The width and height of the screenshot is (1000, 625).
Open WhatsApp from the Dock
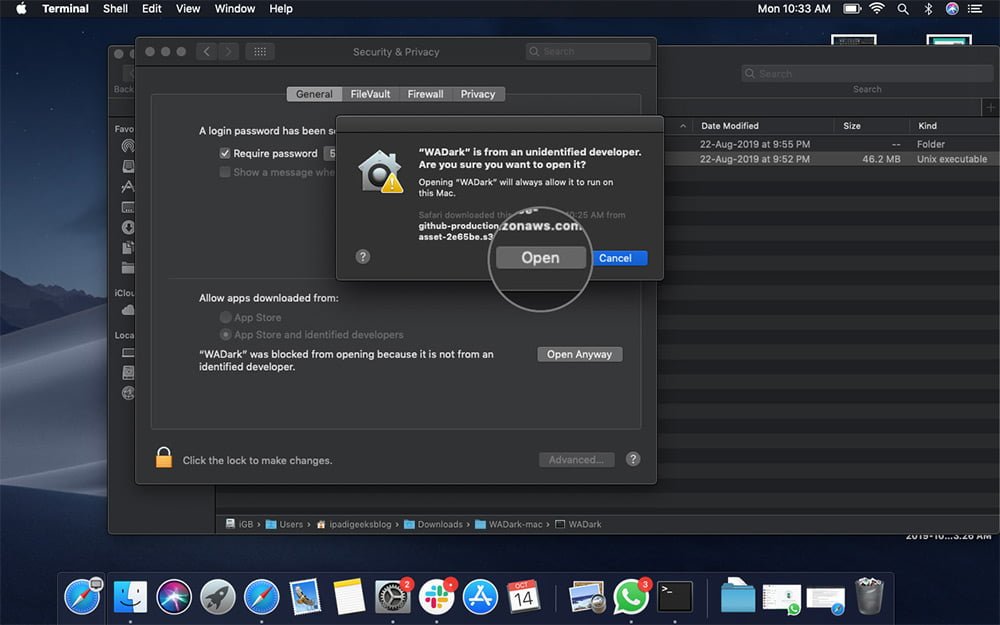point(630,597)
